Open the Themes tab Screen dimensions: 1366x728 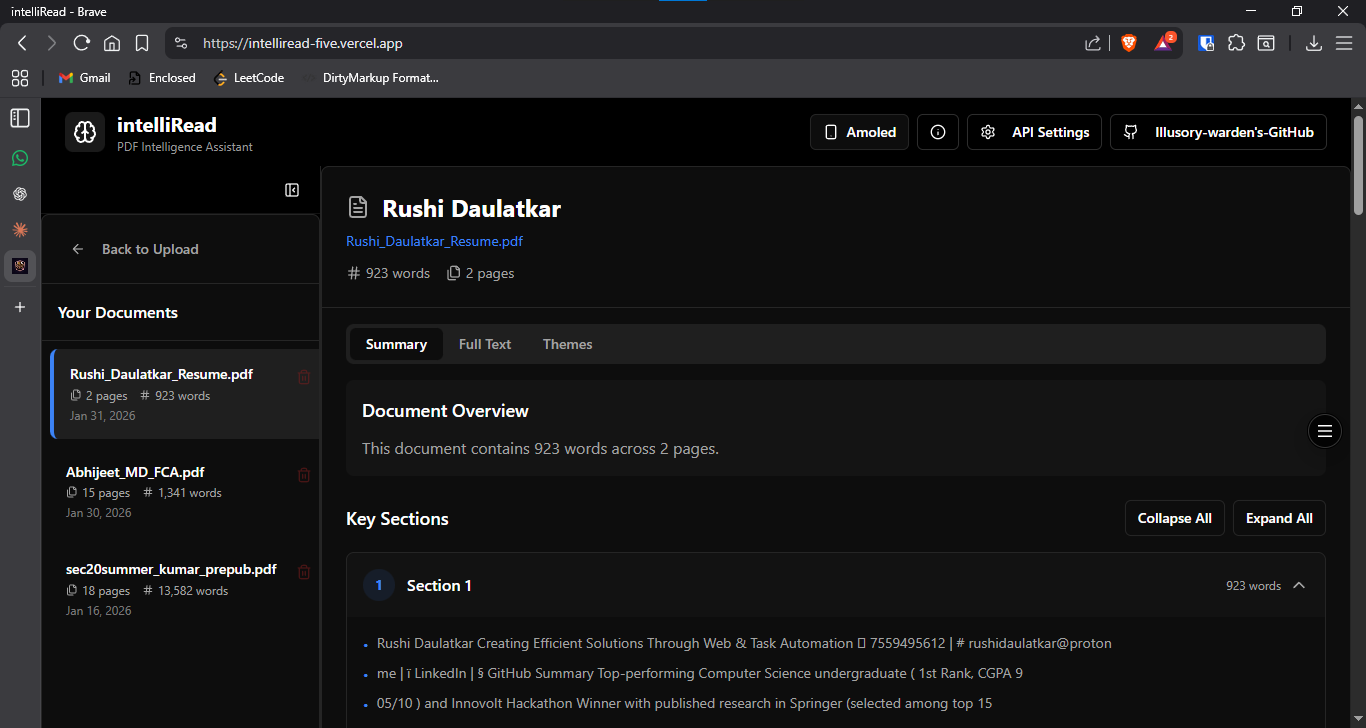click(x=567, y=343)
